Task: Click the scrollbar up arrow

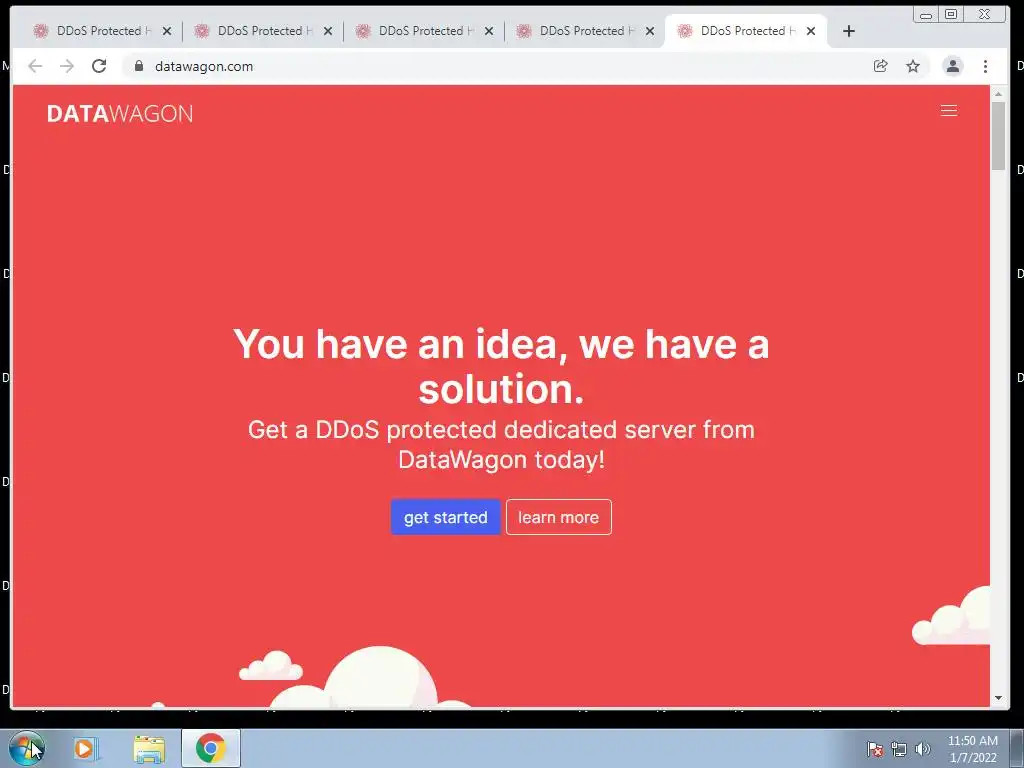Action: click(998, 94)
